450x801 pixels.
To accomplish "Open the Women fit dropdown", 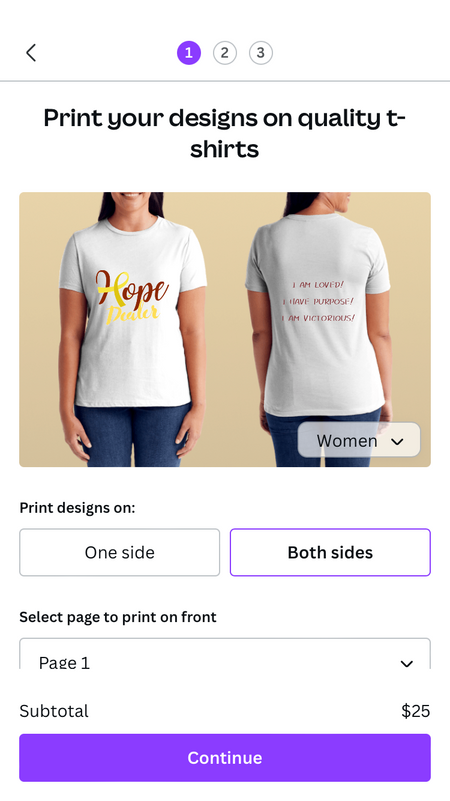I will [x=359, y=440].
